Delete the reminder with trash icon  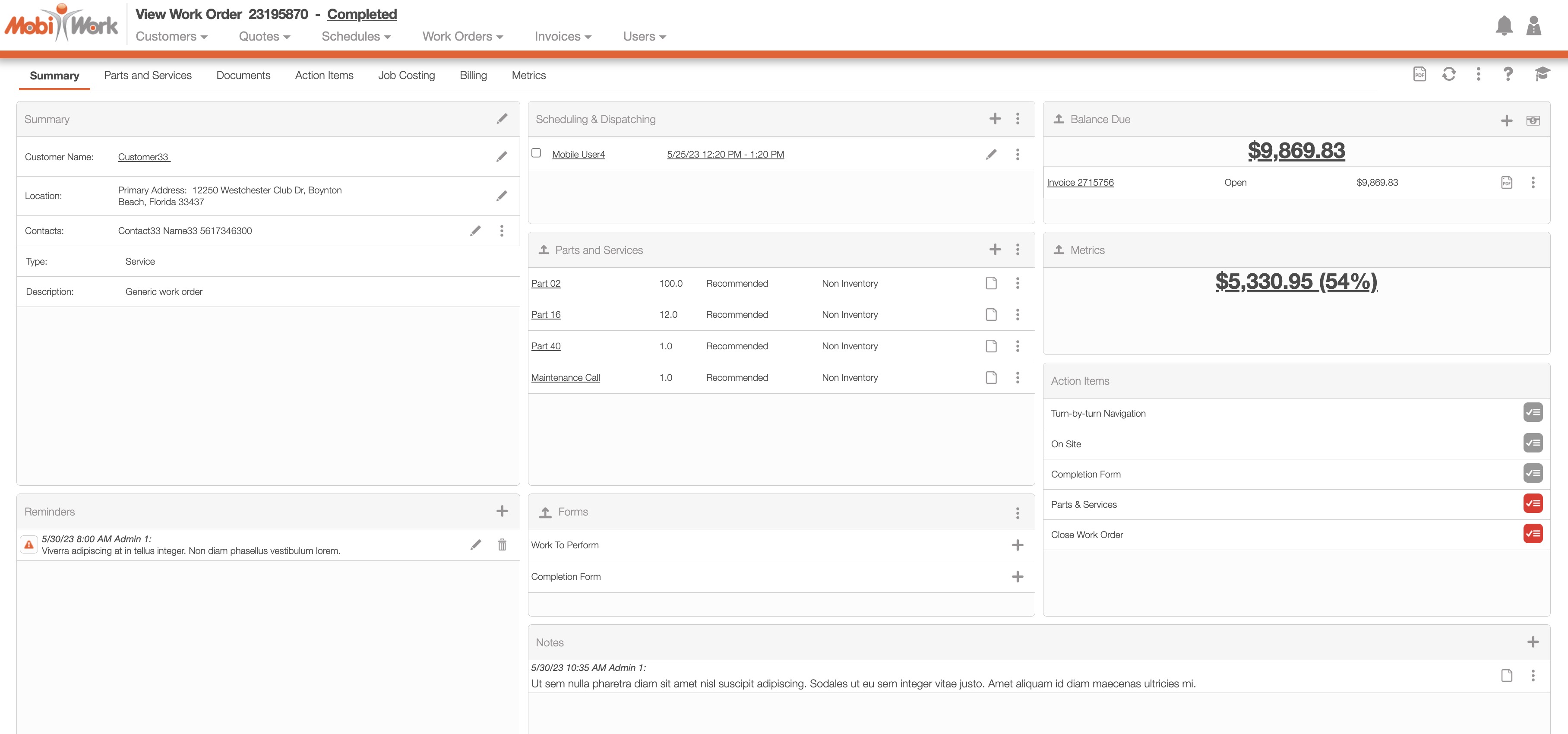(x=502, y=545)
